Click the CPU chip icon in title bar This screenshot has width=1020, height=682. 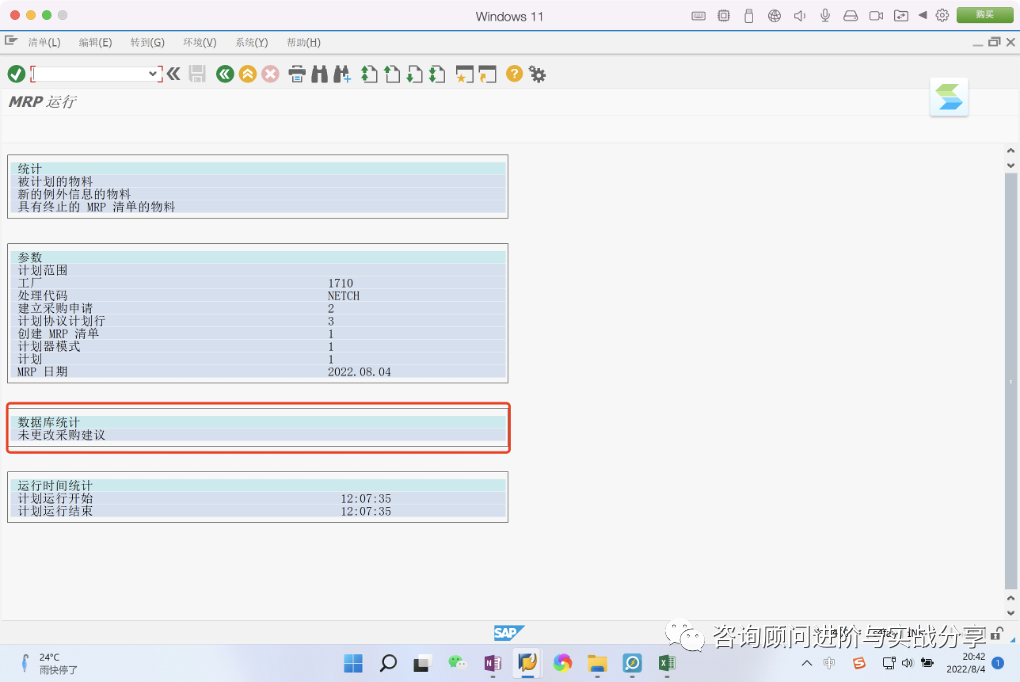click(x=723, y=16)
